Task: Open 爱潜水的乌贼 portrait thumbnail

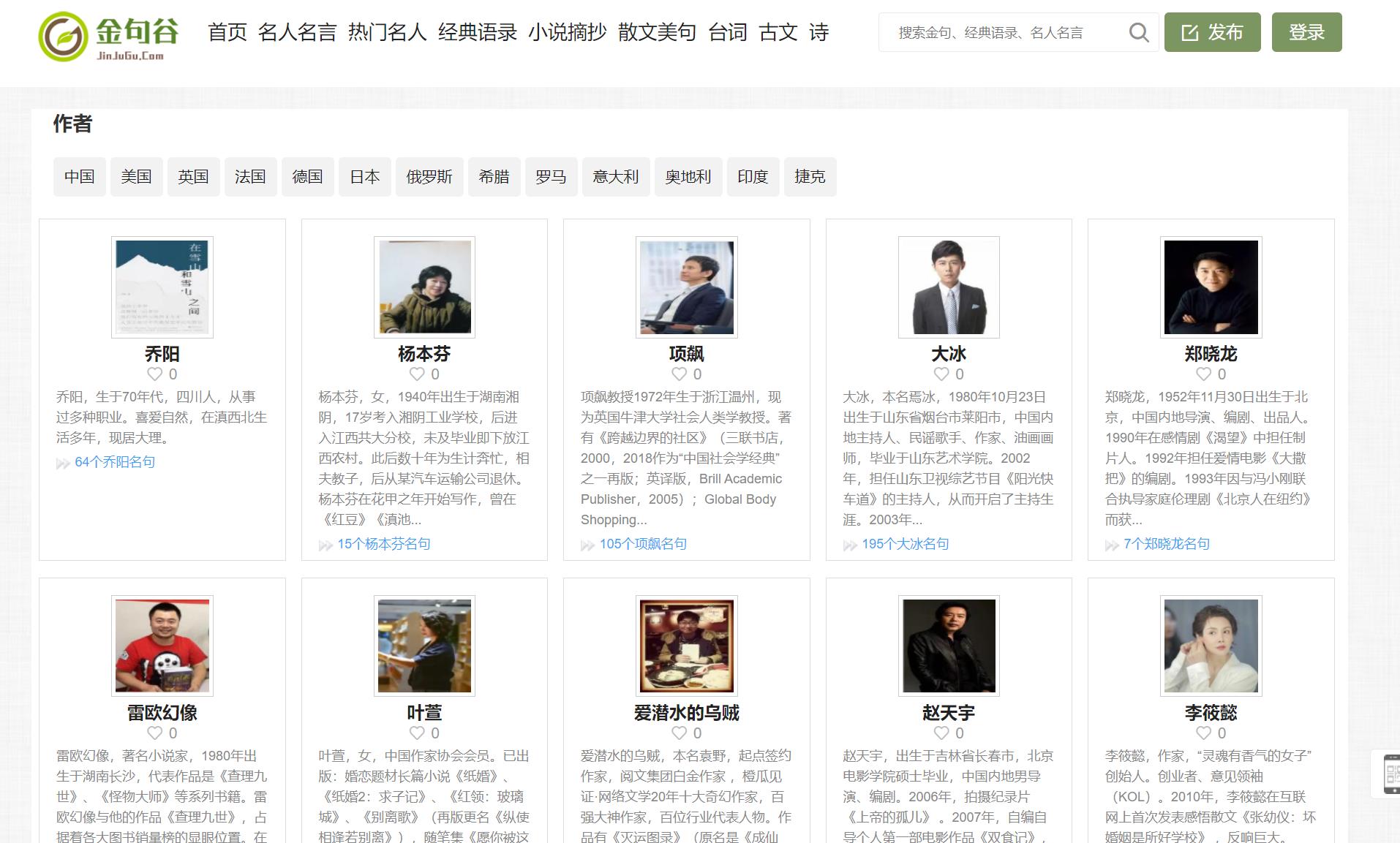Action: (687, 646)
